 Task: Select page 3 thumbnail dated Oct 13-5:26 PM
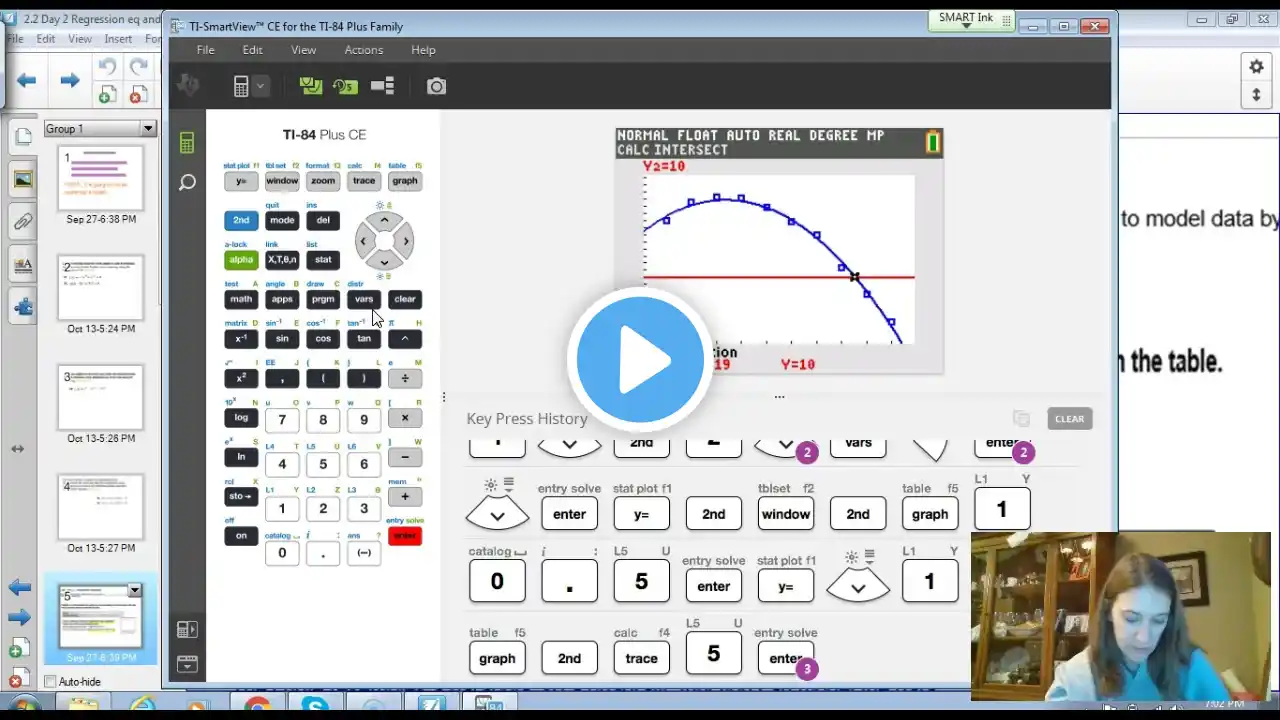pyautogui.click(x=100, y=398)
